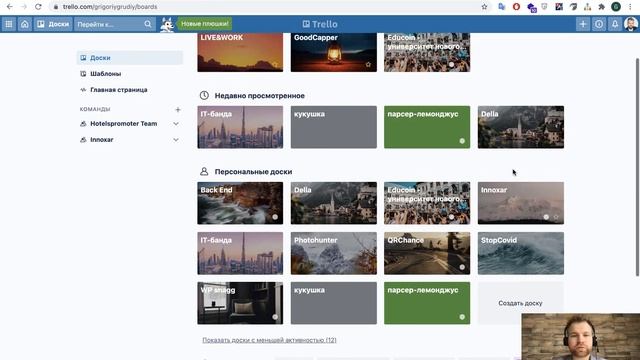The height and width of the screenshot is (360, 640).
Task: Open personal парсер-лемонджус board
Action: click(427, 303)
